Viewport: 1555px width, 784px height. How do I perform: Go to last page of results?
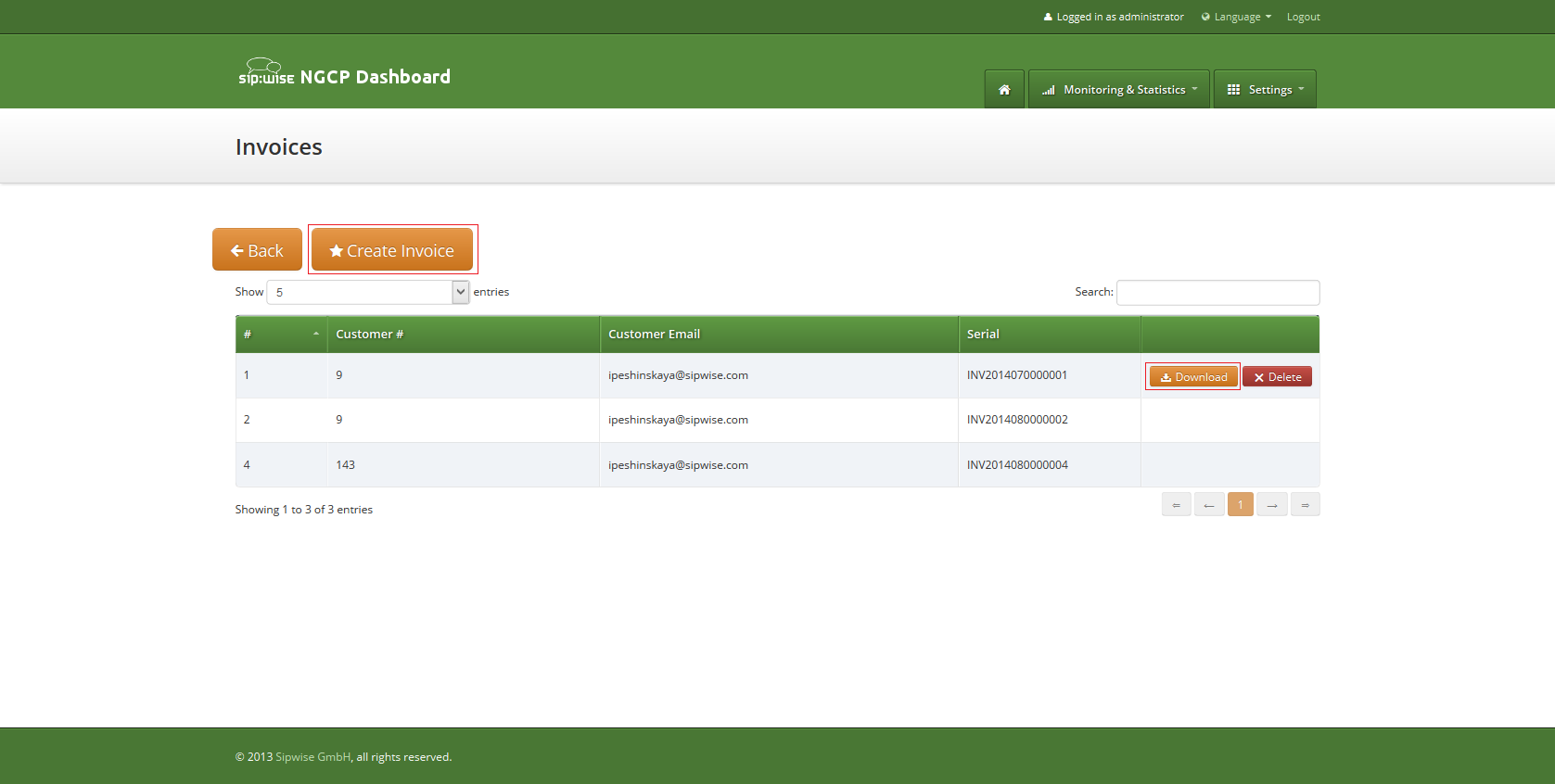tap(1305, 504)
